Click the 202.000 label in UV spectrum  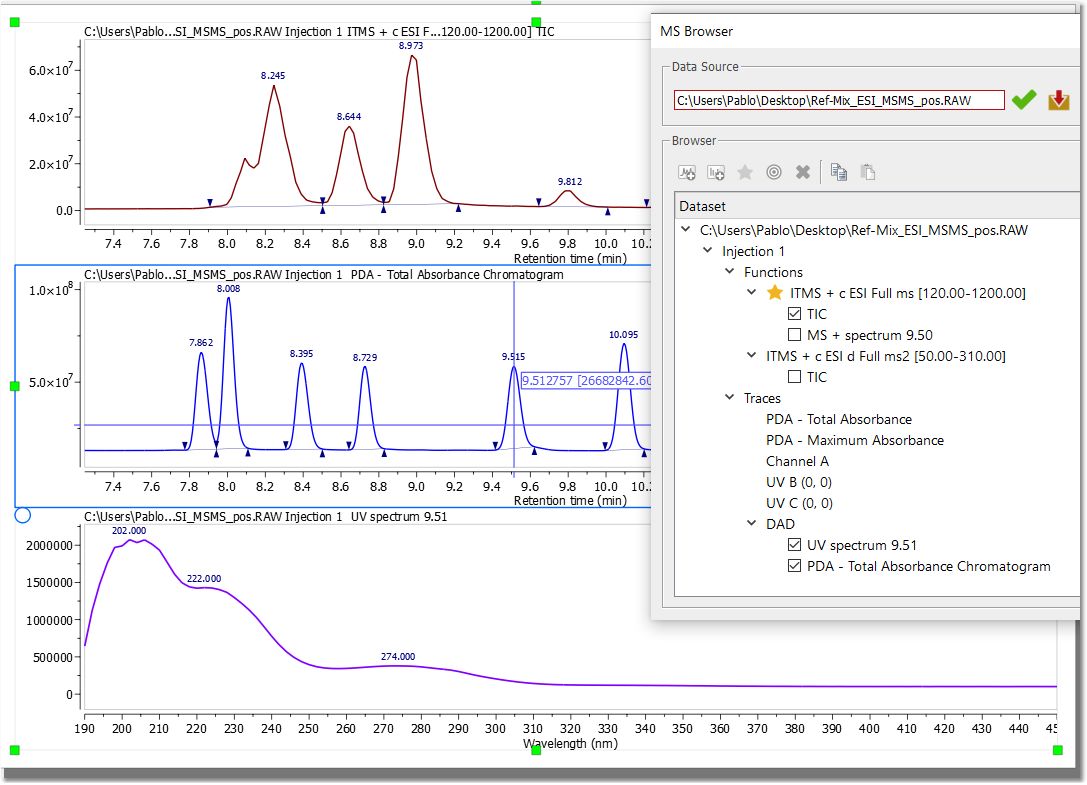pyautogui.click(x=129, y=530)
